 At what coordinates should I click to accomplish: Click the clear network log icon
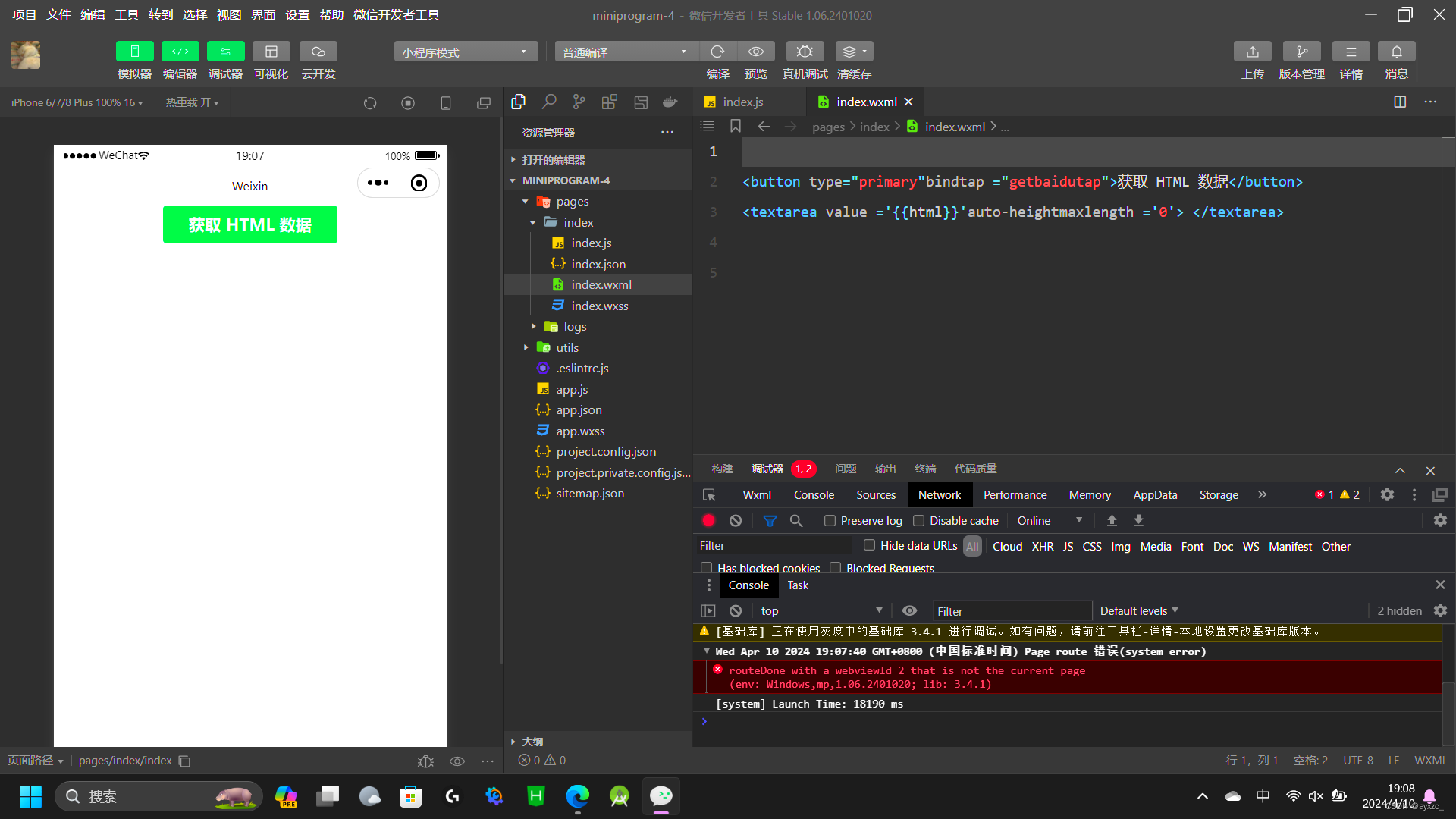pyautogui.click(x=735, y=520)
